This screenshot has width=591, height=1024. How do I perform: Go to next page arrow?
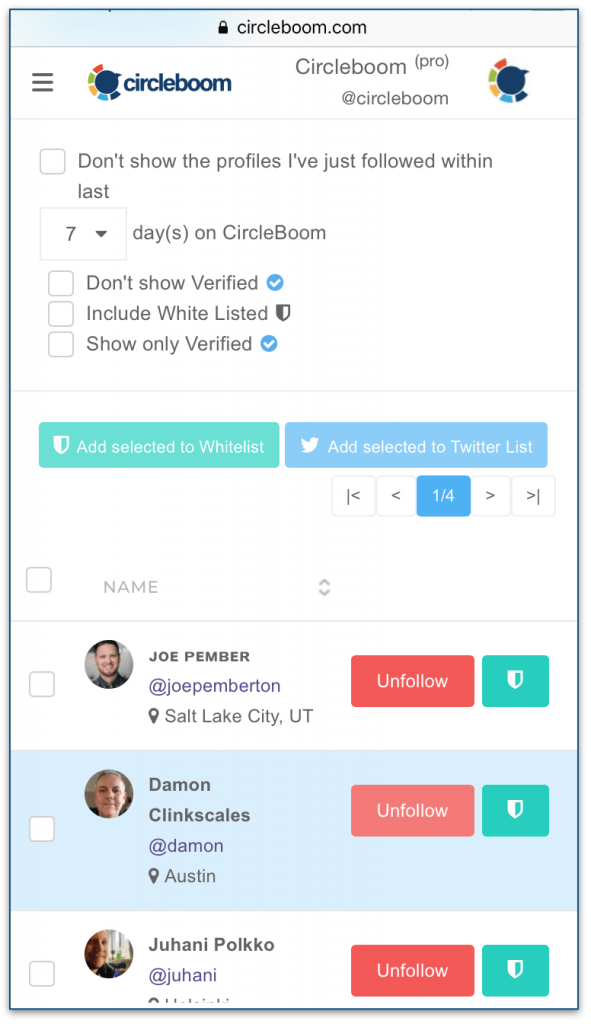tap(490, 496)
